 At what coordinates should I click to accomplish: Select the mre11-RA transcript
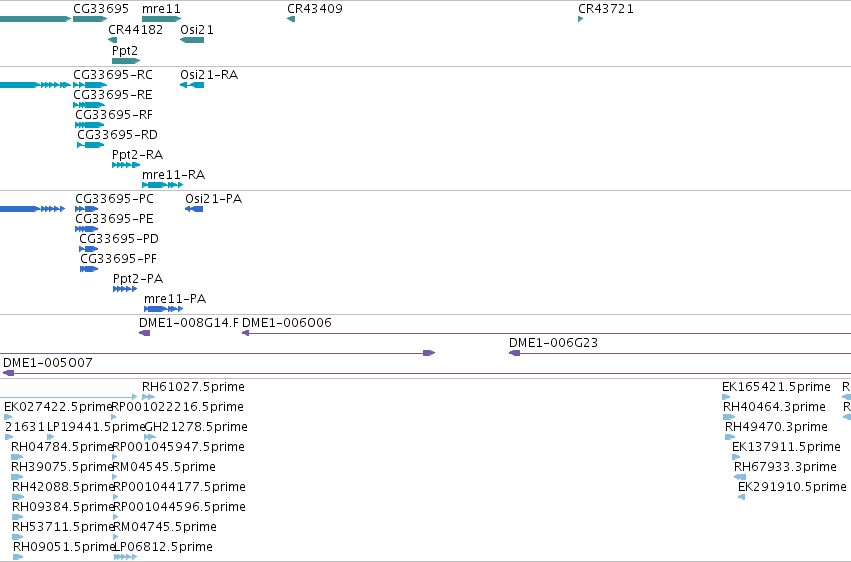(x=162, y=186)
